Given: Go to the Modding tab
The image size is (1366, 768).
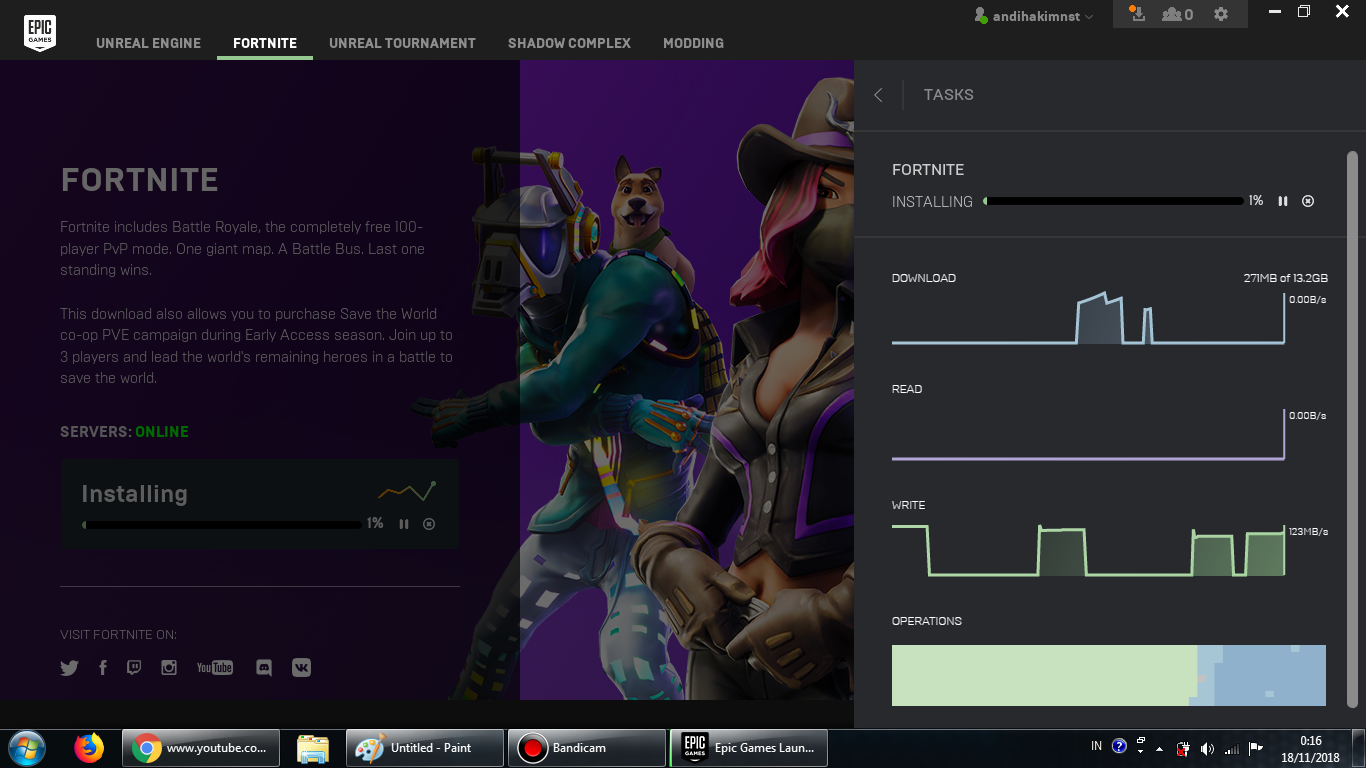Looking at the screenshot, I should point(693,43).
